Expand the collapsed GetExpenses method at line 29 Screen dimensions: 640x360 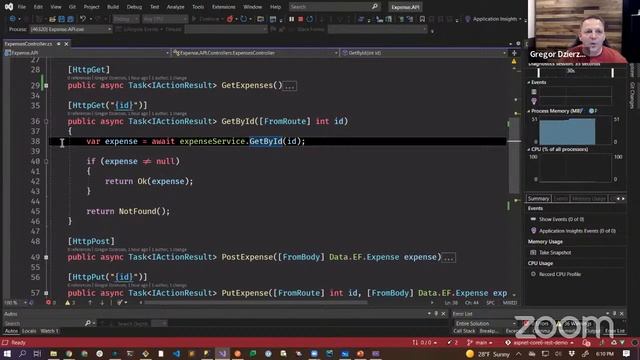[x=46, y=86]
